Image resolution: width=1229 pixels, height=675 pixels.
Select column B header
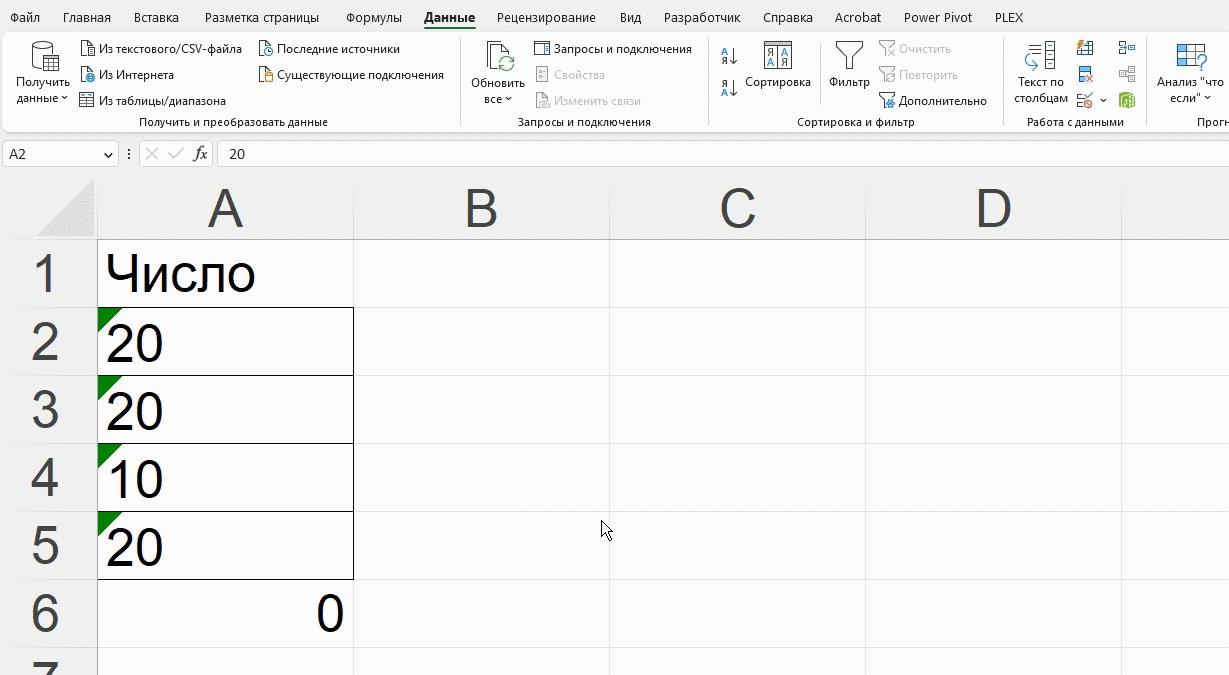click(x=481, y=209)
